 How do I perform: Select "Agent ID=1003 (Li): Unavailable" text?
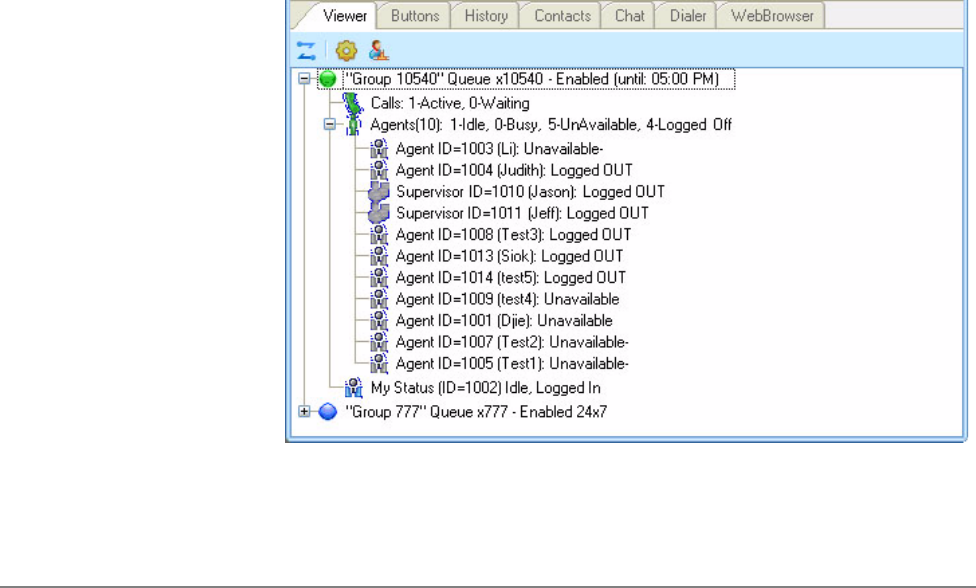click(x=499, y=149)
